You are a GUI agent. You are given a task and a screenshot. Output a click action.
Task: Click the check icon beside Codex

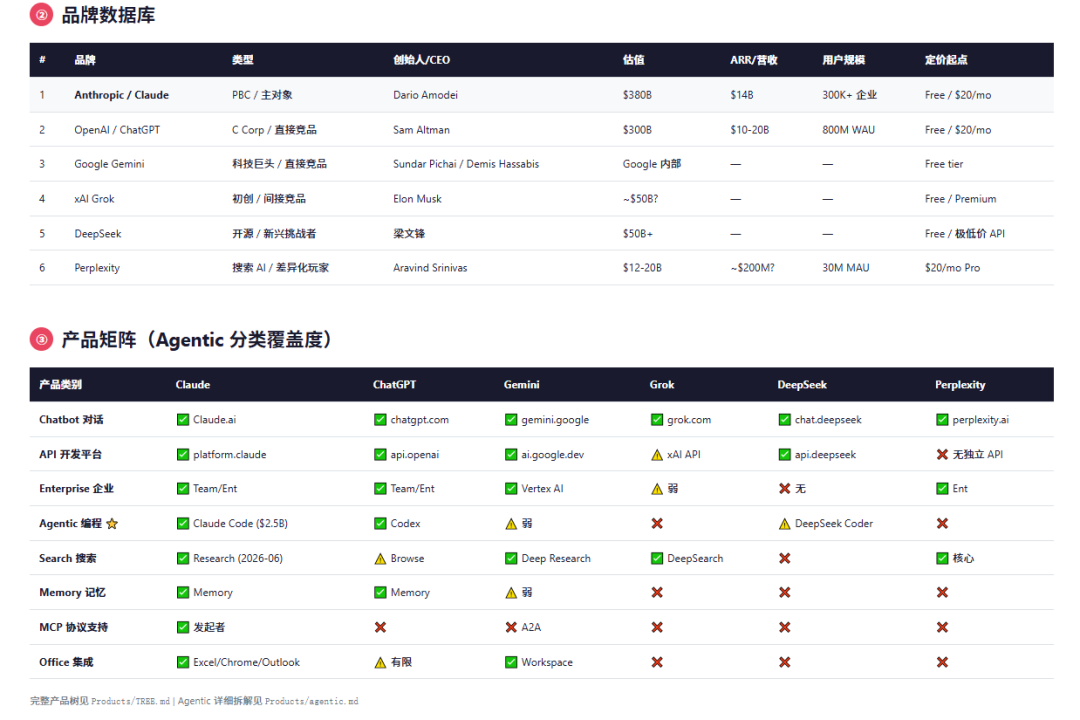[x=380, y=524]
